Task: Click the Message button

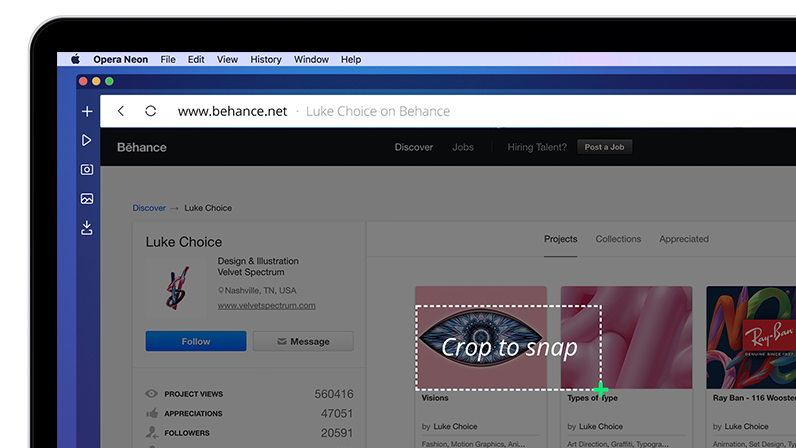Action: pyautogui.click(x=303, y=341)
